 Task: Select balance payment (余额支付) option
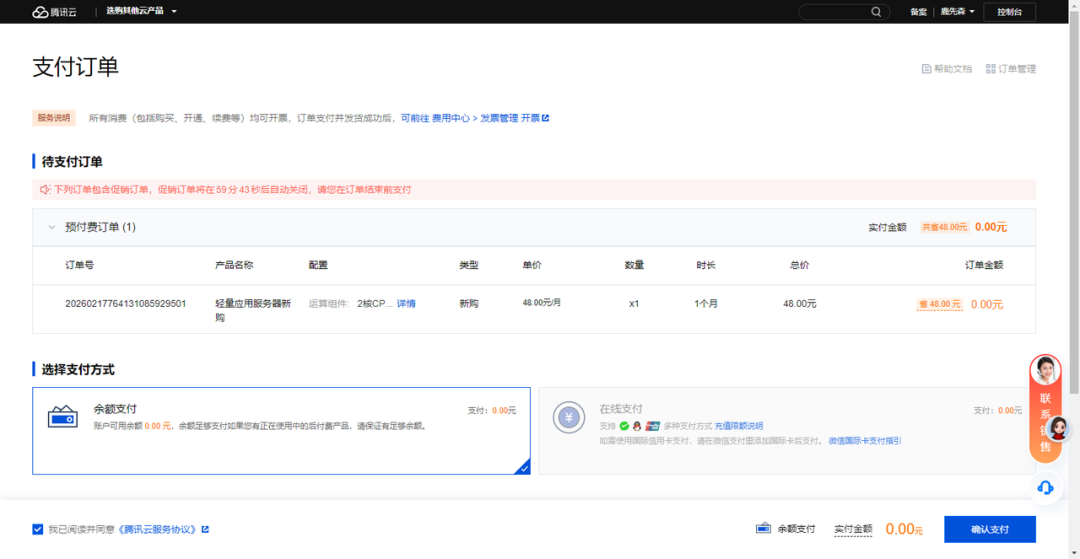[281, 431]
